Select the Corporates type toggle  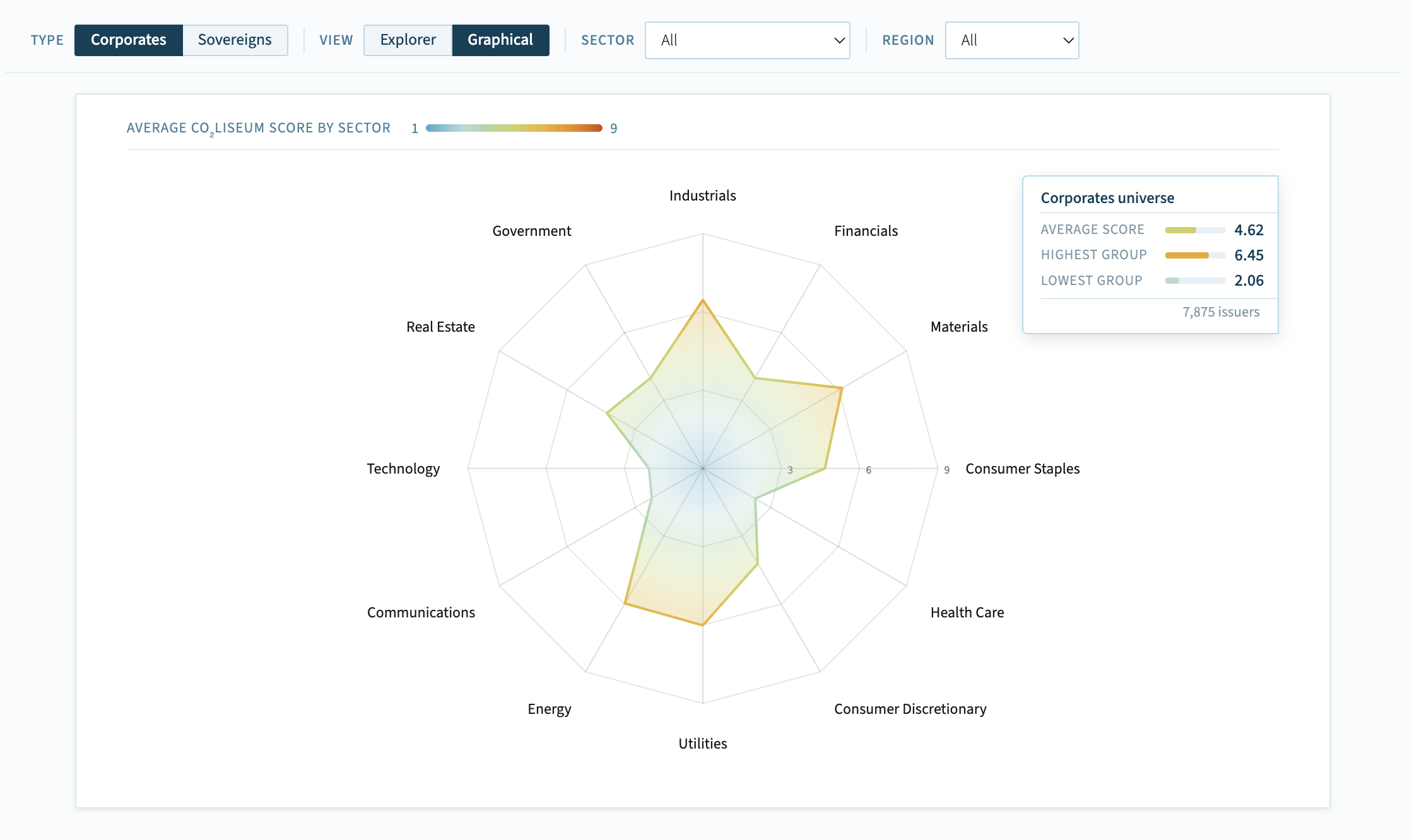(x=128, y=40)
